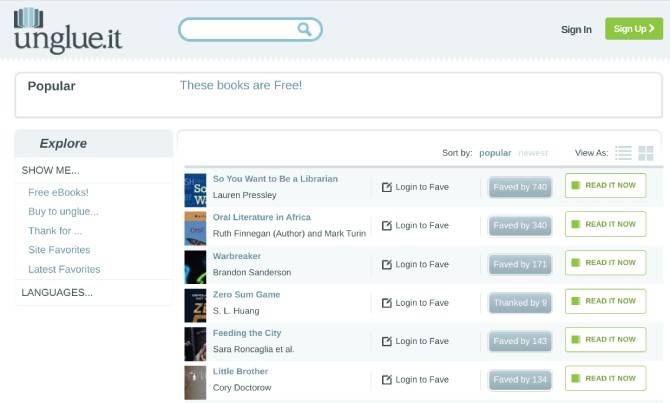Viewport: 670px width, 403px height.
Task: Expand the LANGUAGES... section
Action: pyautogui.click(x=57, y=292)
